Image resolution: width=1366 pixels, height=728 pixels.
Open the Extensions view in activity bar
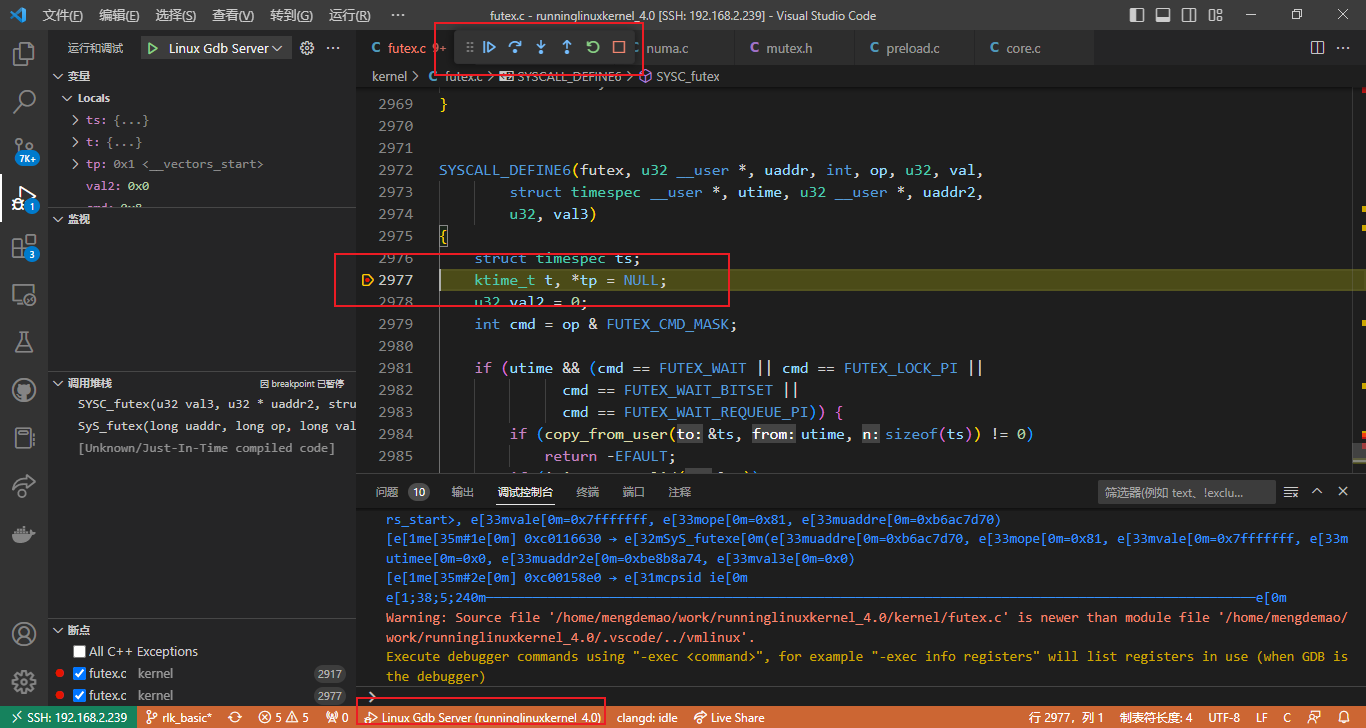(24, 247)
